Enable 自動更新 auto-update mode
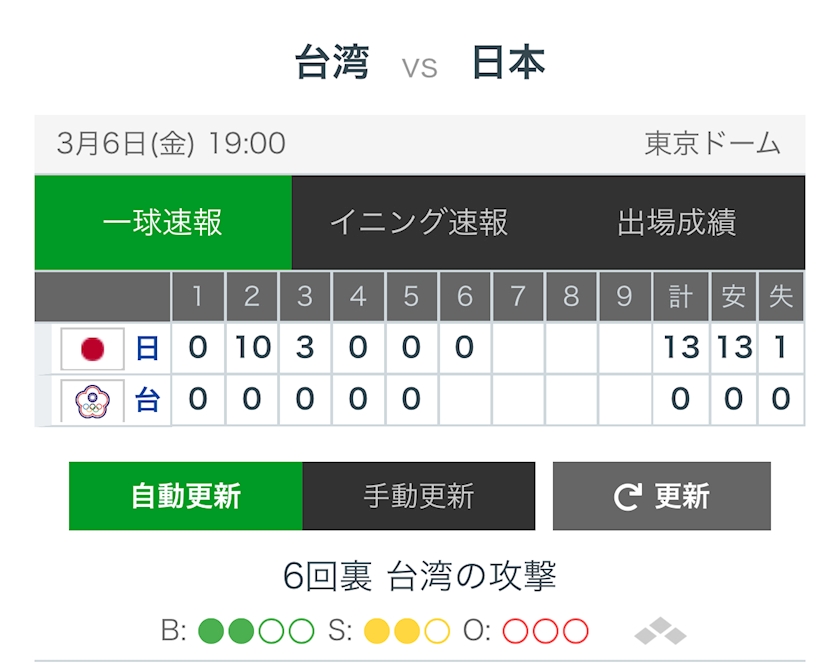The width and height of the screenshot is (840, 672). 186,496
